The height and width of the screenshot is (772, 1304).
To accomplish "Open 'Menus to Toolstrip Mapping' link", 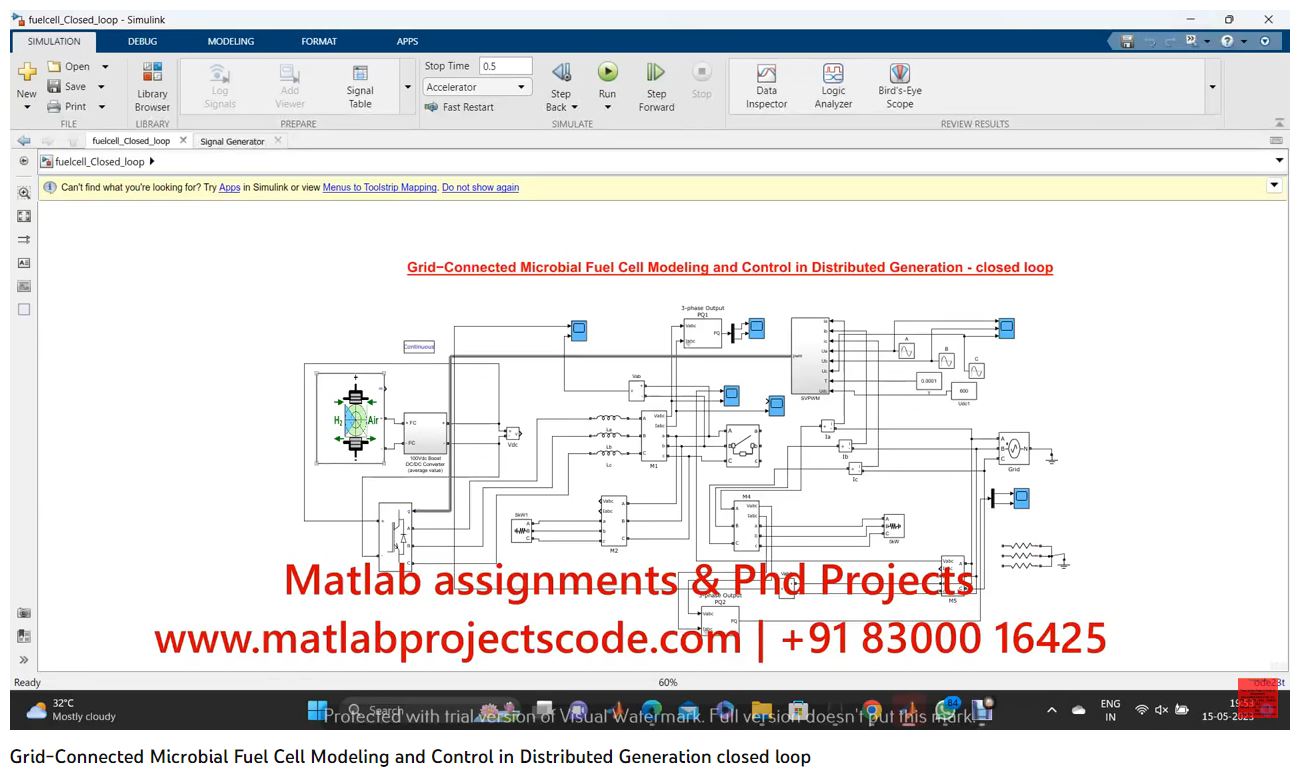I will point(379,187).
